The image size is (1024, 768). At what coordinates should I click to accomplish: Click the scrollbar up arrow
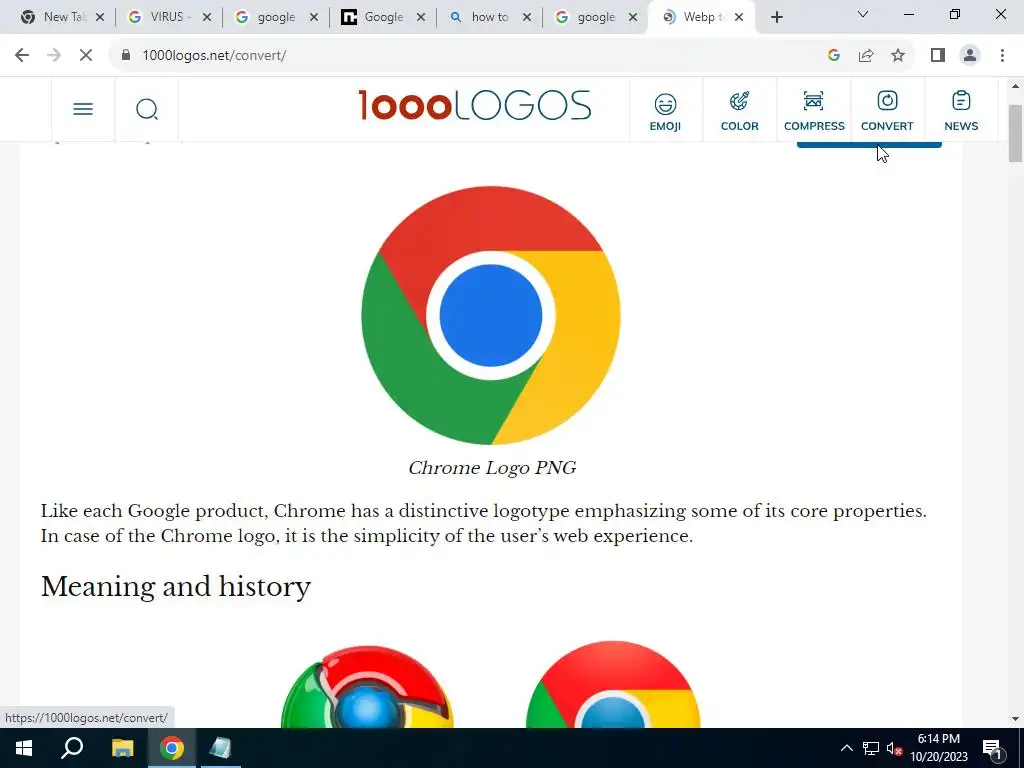[1015, 86]
